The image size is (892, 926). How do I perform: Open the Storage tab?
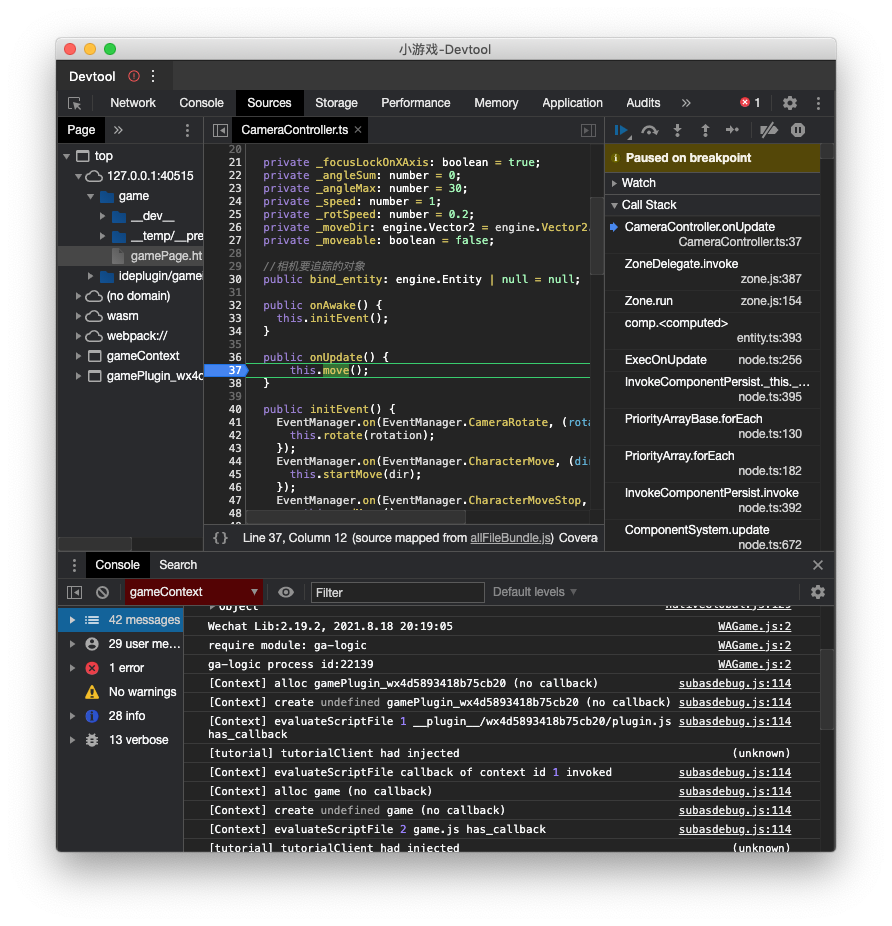[336, 103]
